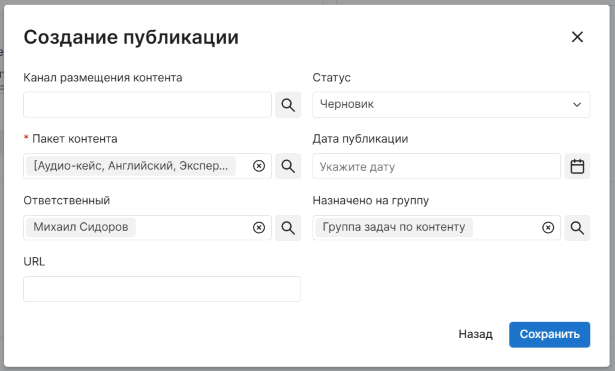Open lookup search for Ответственный
Image resolution: width=615 pixels, height=371 pixels.
point(288,228)
